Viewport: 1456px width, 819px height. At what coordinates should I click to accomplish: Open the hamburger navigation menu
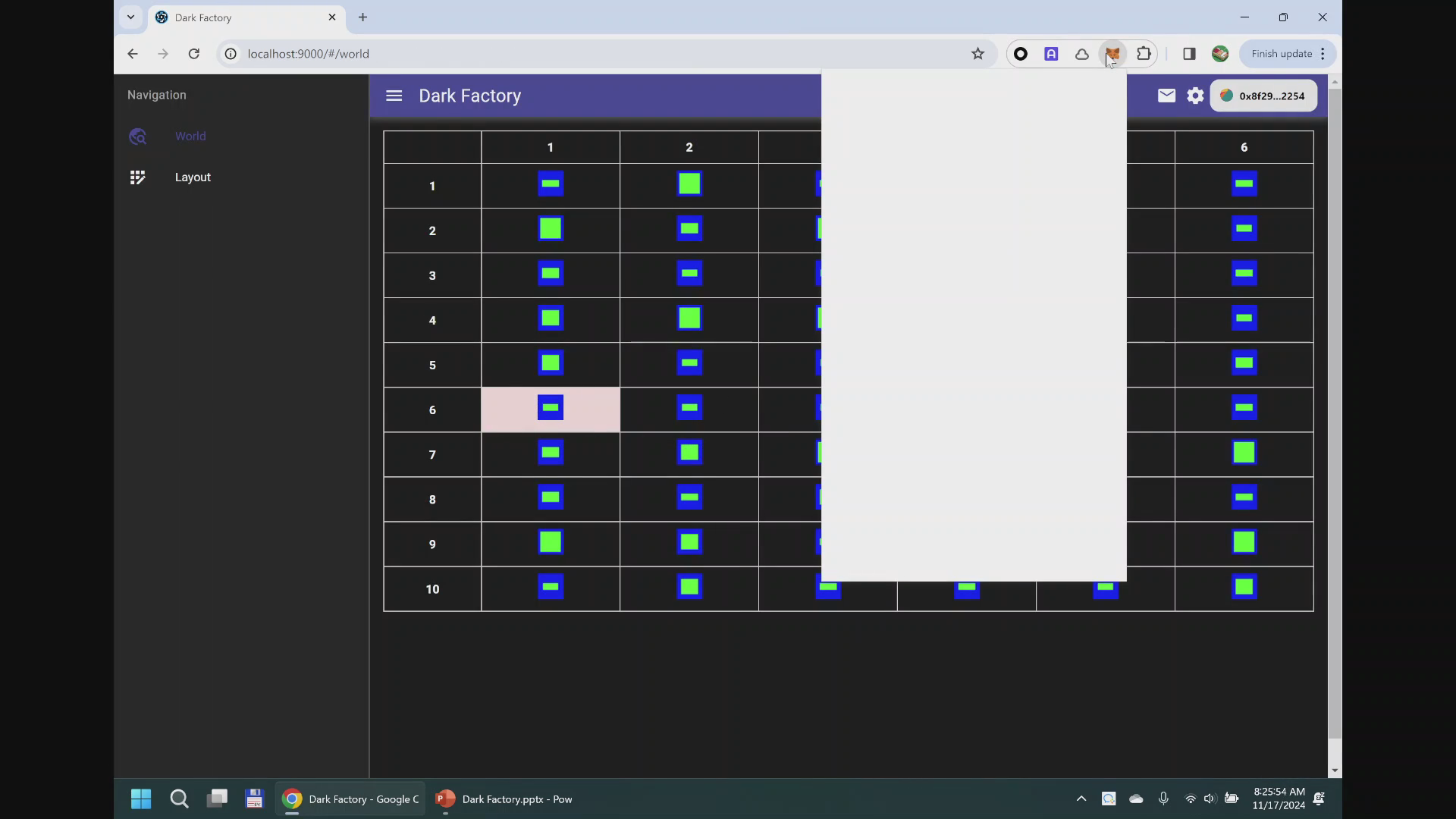click(394, 96)
